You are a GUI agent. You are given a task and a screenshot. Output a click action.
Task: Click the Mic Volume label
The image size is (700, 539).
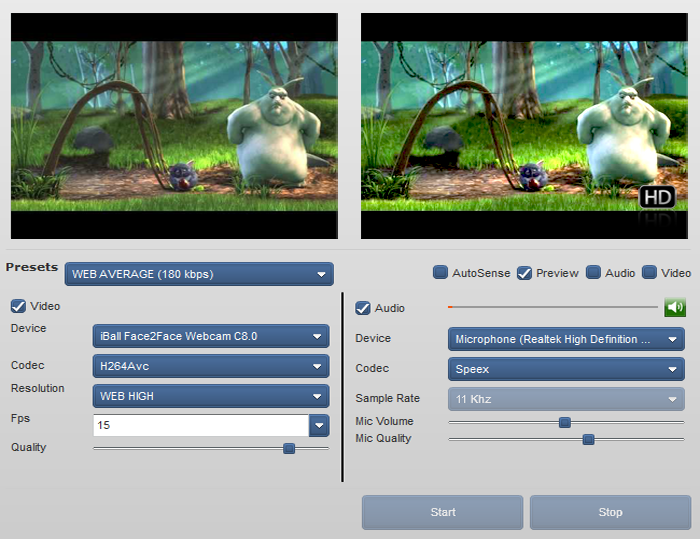tap(384, 421)
